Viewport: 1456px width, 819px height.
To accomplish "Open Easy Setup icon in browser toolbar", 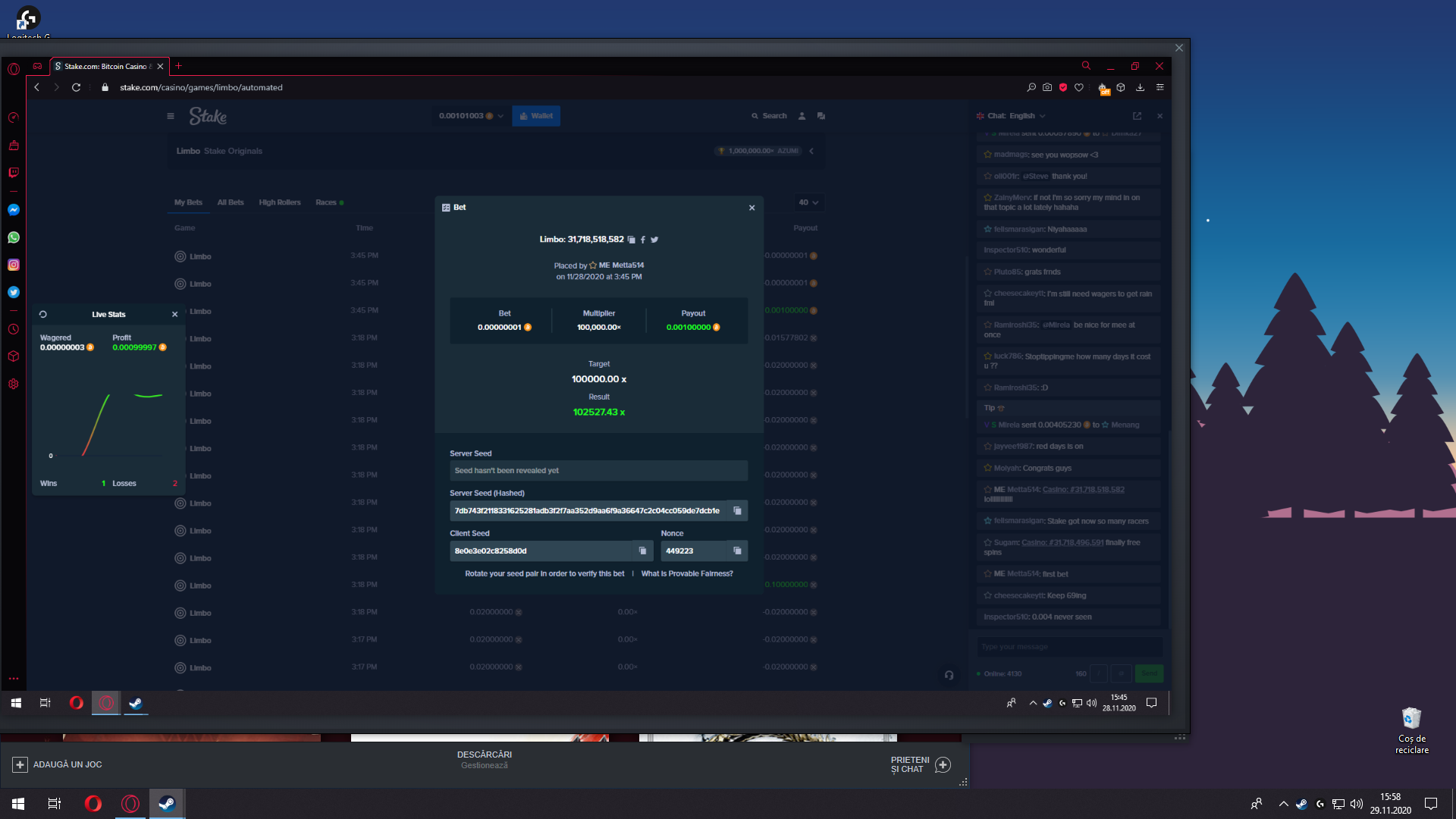I will (1160, 87).
